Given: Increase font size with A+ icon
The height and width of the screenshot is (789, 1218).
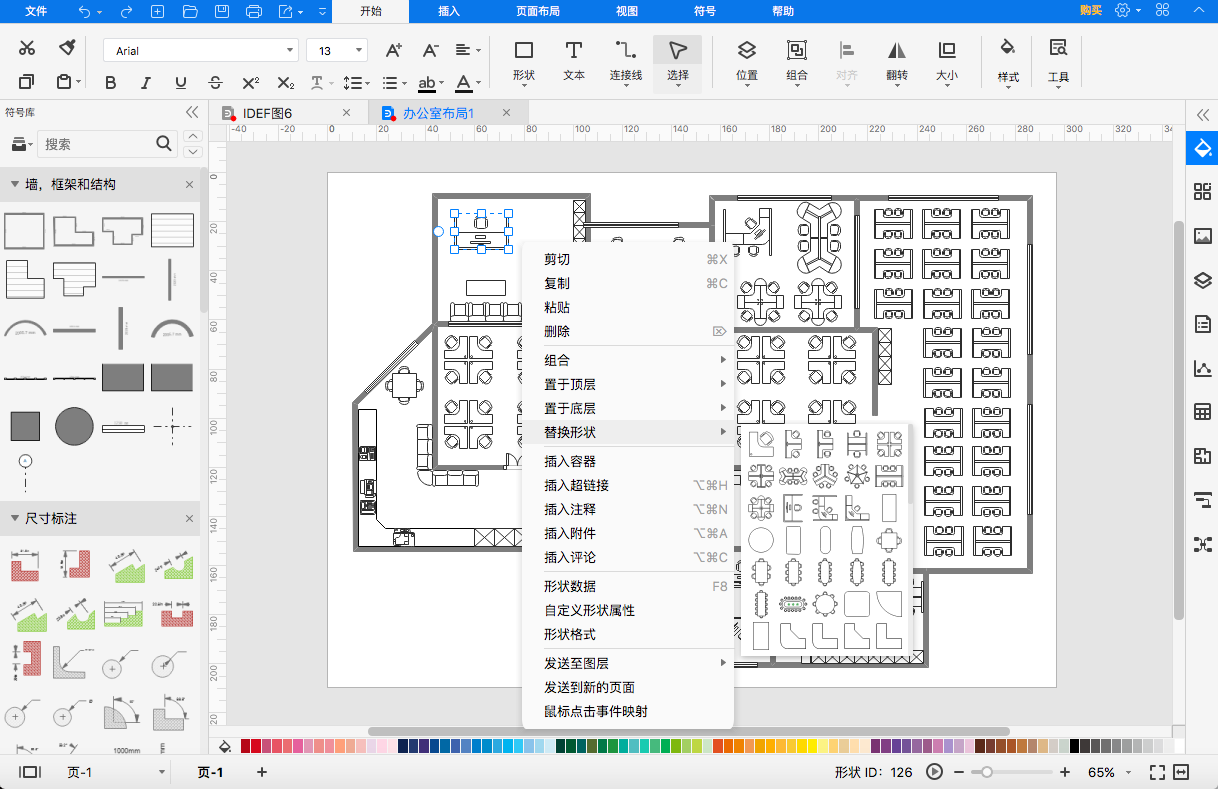Looking at the screenshot, I should [x=394, y=50].
